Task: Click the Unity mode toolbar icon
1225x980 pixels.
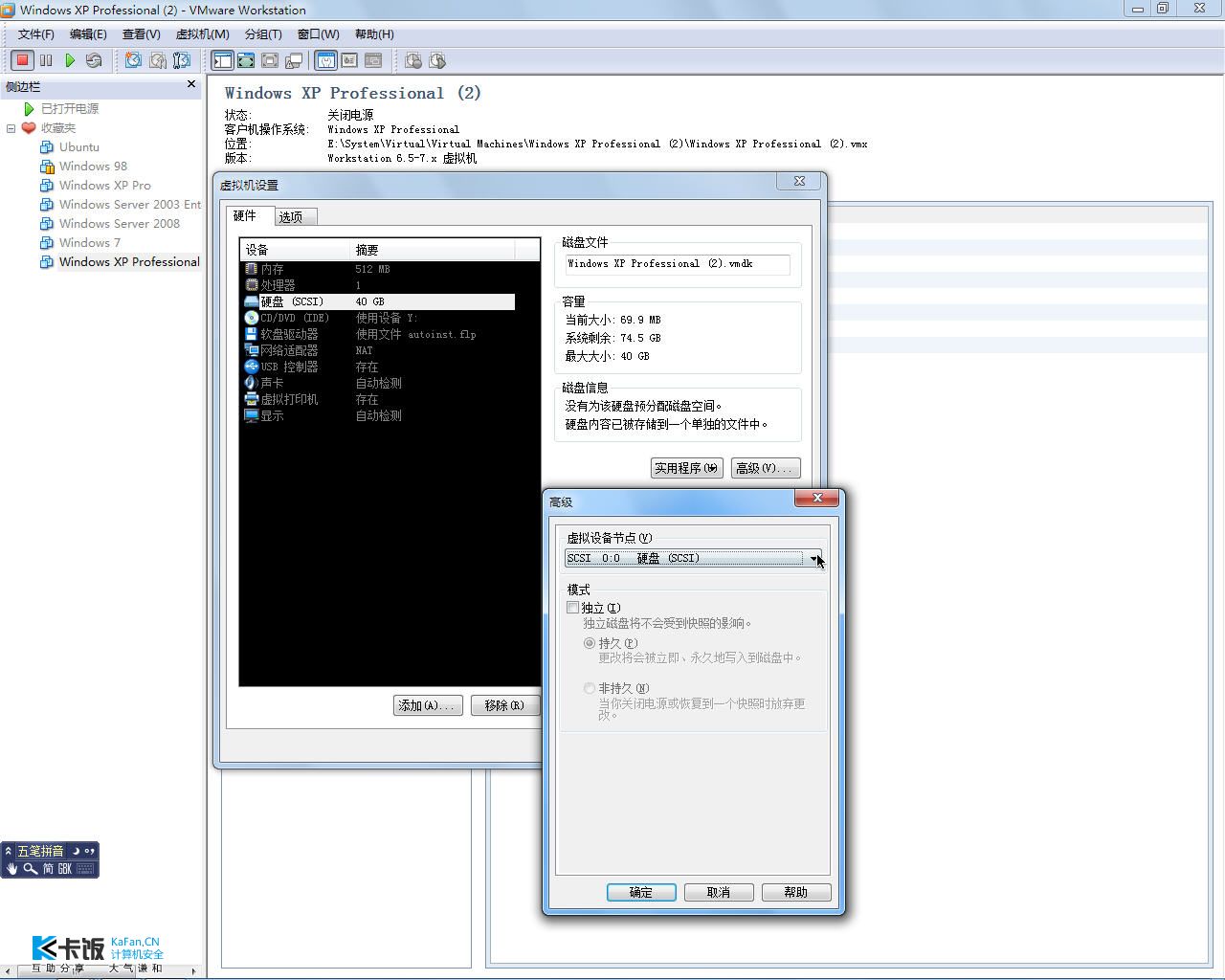Action: pos(294,60)
